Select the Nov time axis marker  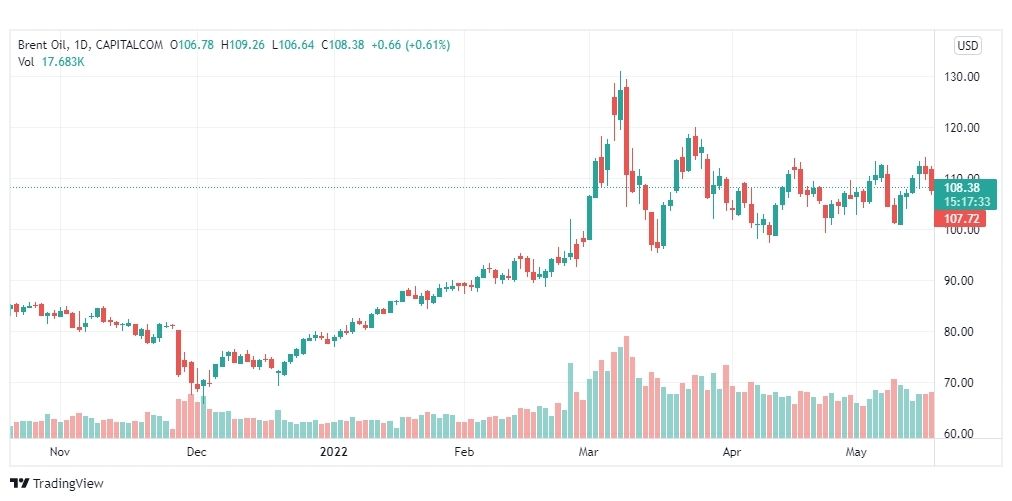tap(59, 452)
